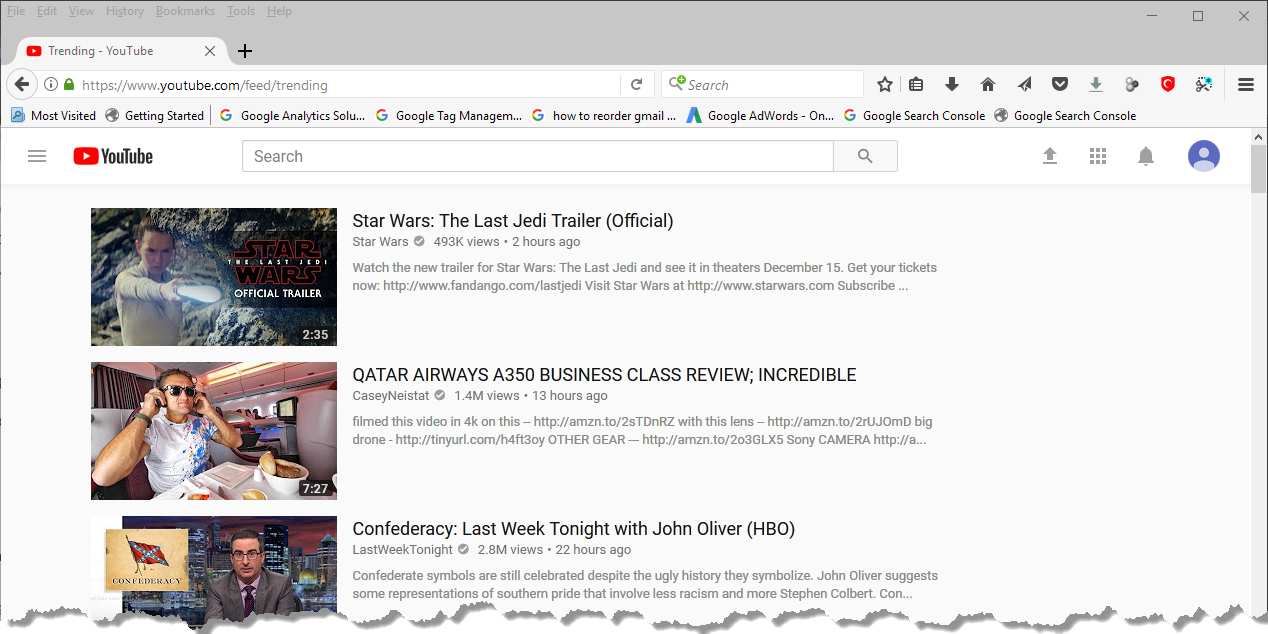Viewport: 1268px width, 634px height.
Task: Open a new tab with the plus button
Action: pyautogui.click(x=245, y=51)
